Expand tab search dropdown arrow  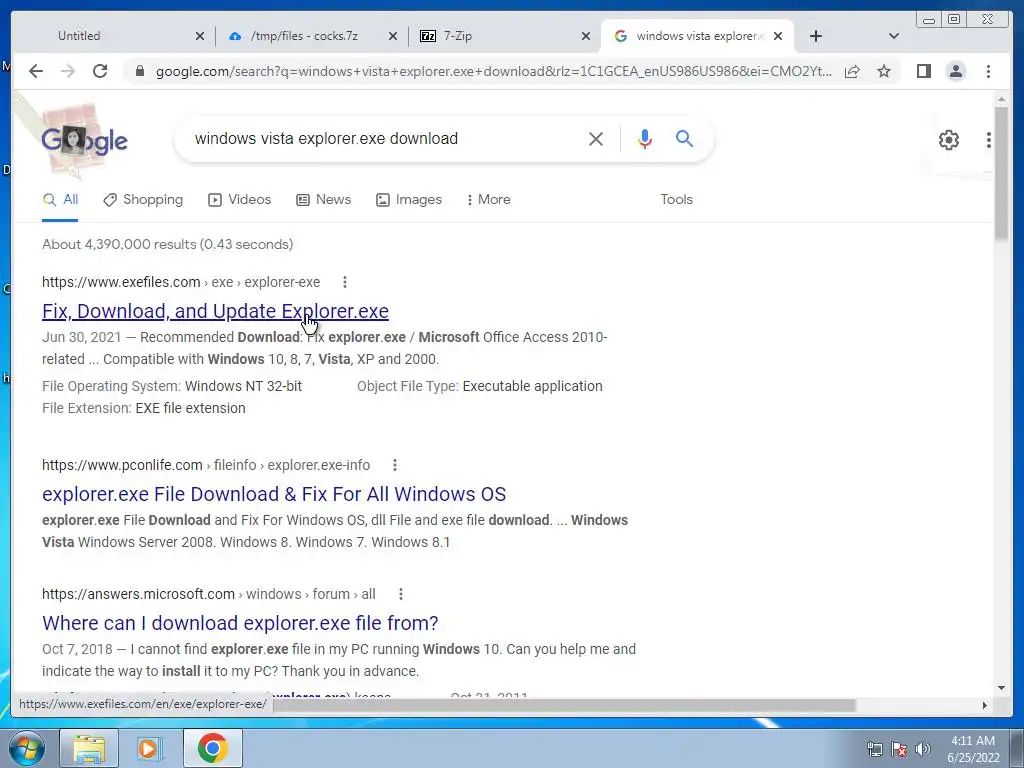tap(894, 36)
